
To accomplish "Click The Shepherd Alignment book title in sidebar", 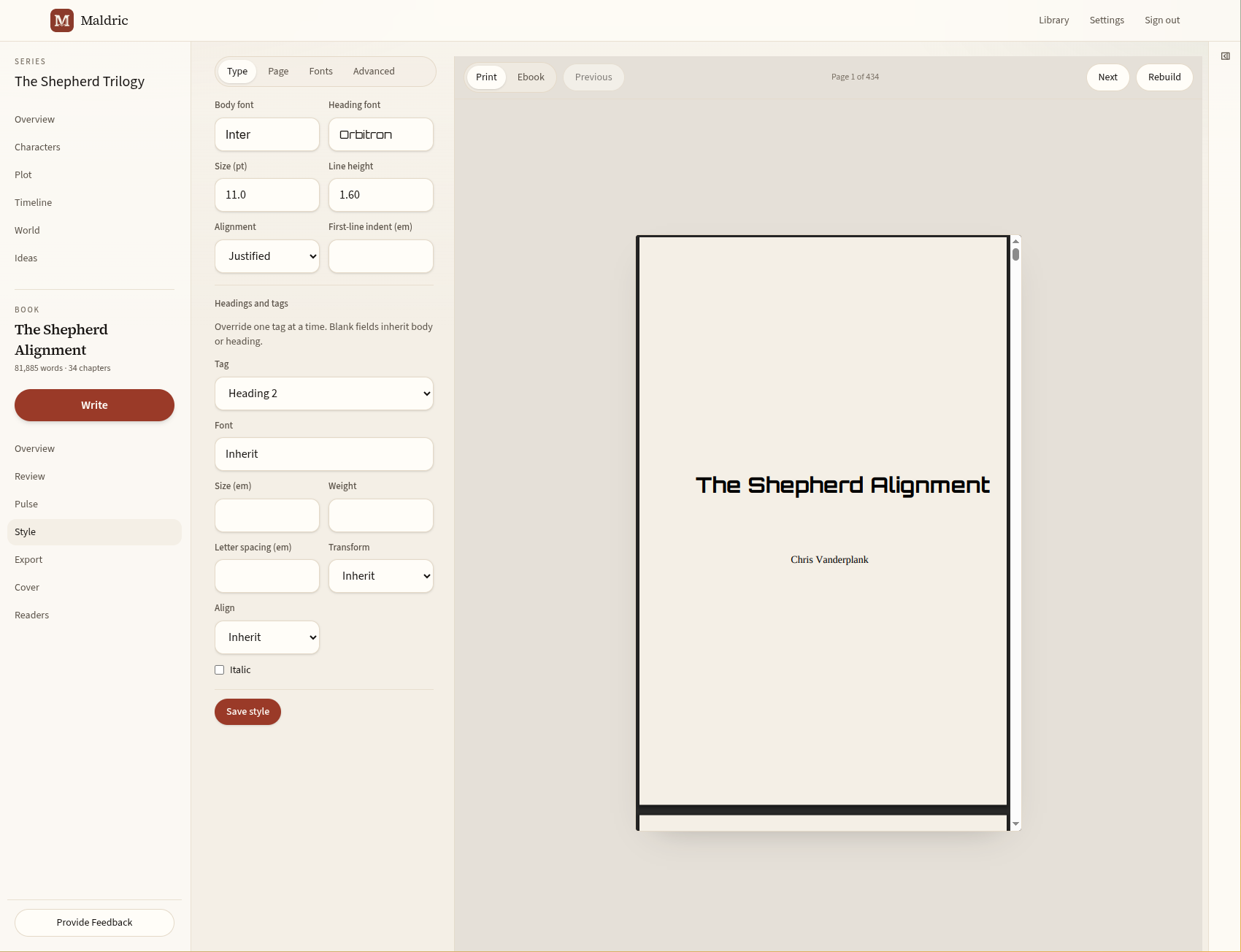I will [x=61, y=340].
